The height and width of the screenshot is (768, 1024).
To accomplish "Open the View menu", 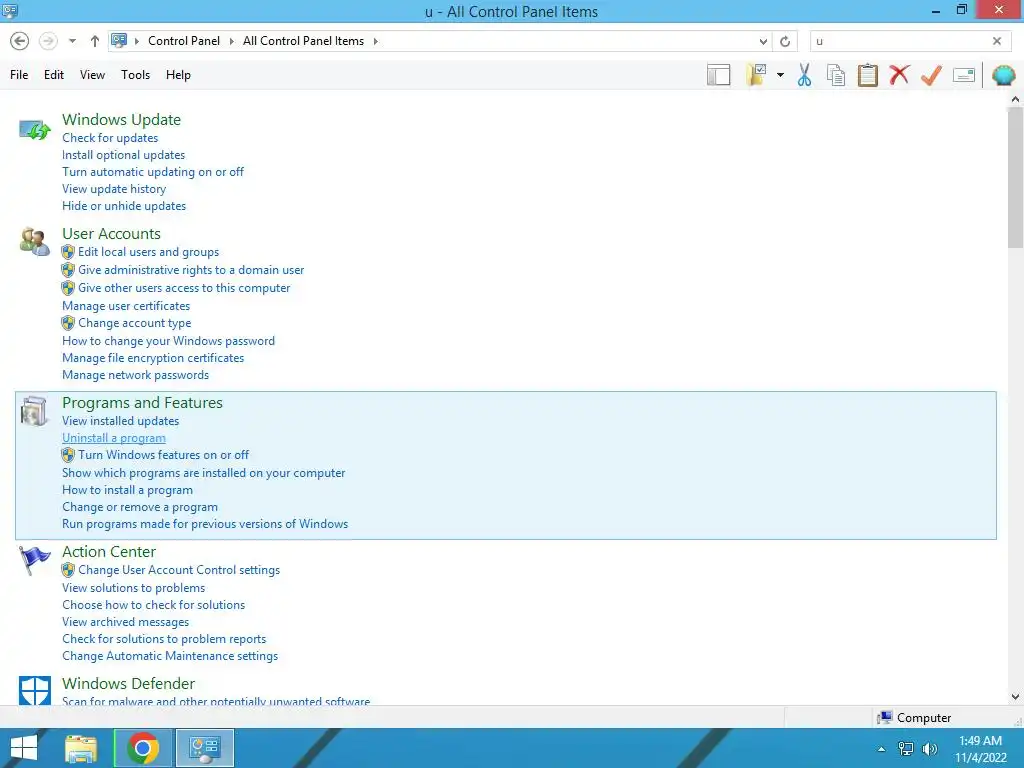I will click(x=92, y=75).
